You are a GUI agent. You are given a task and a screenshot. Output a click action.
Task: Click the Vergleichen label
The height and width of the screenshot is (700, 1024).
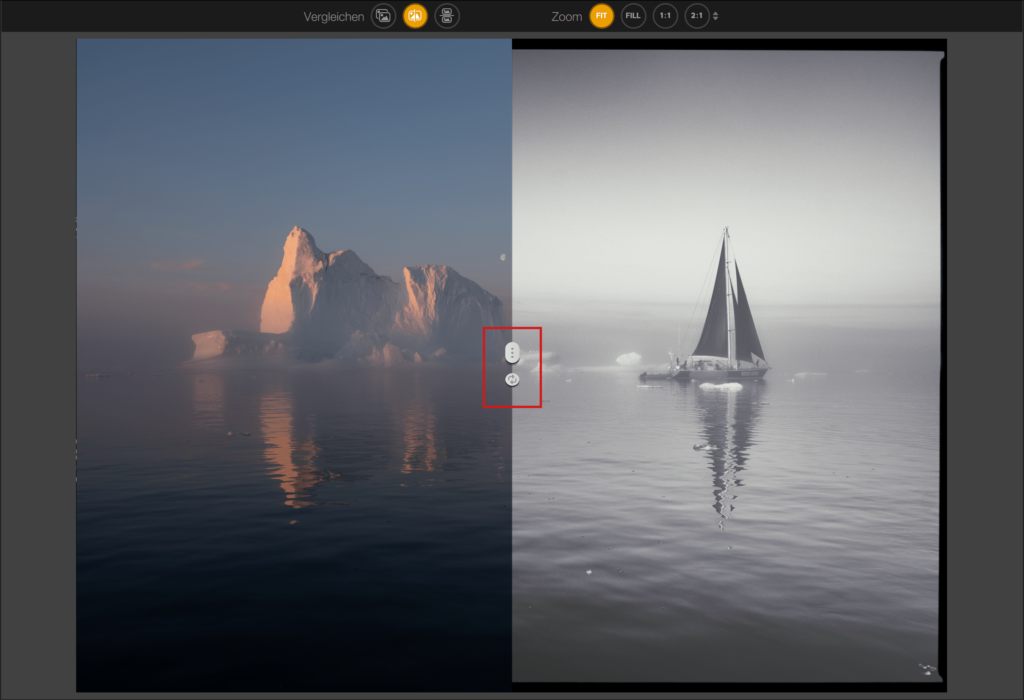(334, 17)
